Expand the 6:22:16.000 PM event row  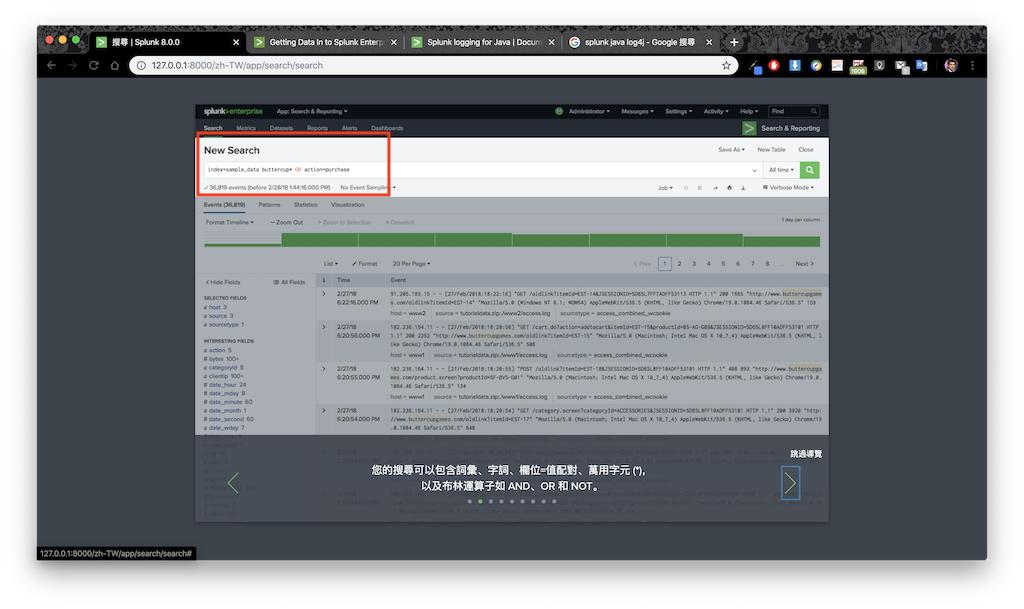pyautogui.click(x=324, y=294)
